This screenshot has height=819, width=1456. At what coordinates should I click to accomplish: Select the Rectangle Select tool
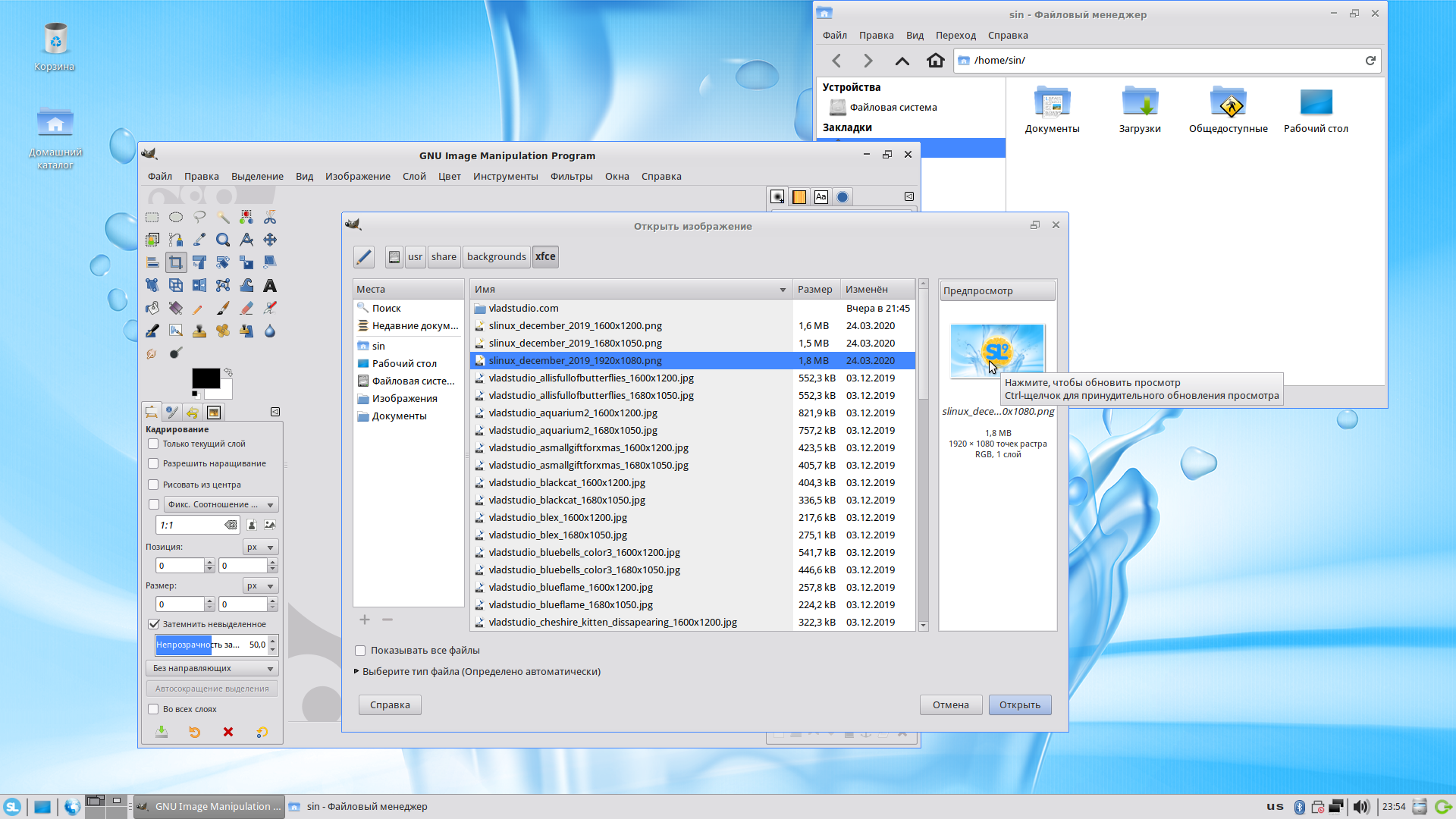click(x=152, y=218)
